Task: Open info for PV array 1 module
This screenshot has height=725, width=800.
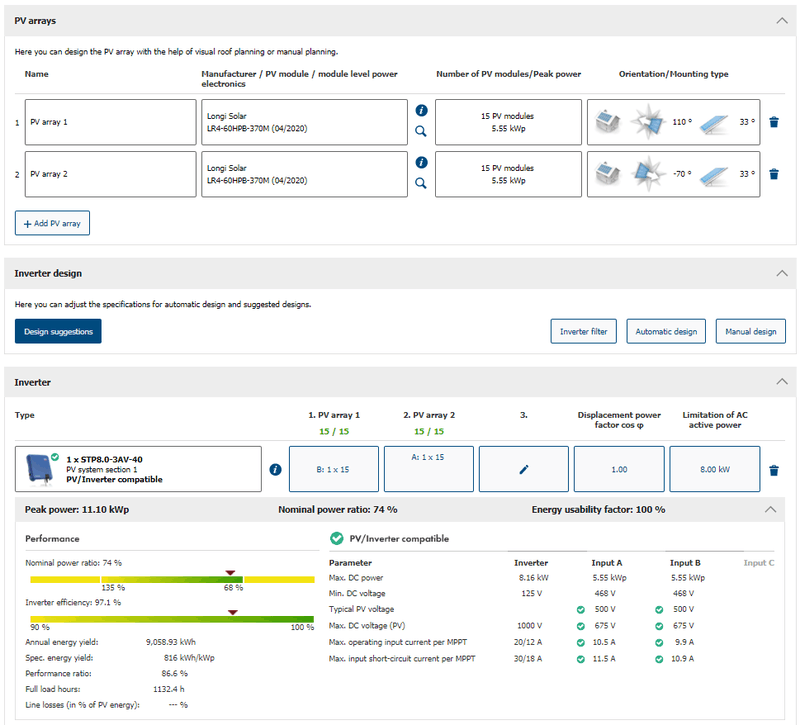Action: point(421,110)
